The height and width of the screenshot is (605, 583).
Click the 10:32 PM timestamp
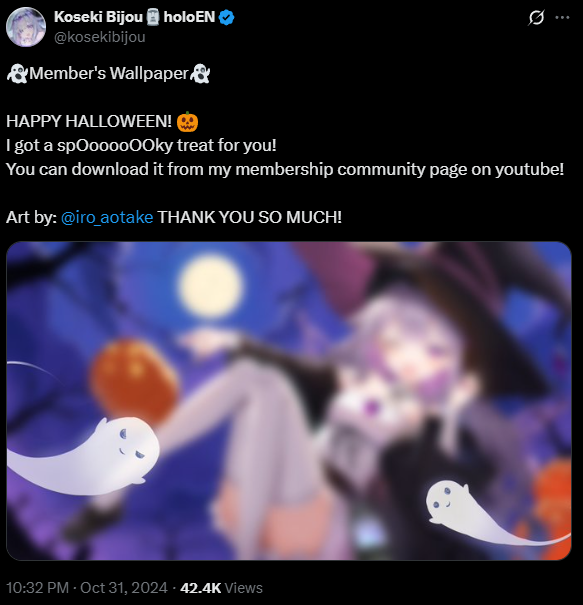[37, 588]
